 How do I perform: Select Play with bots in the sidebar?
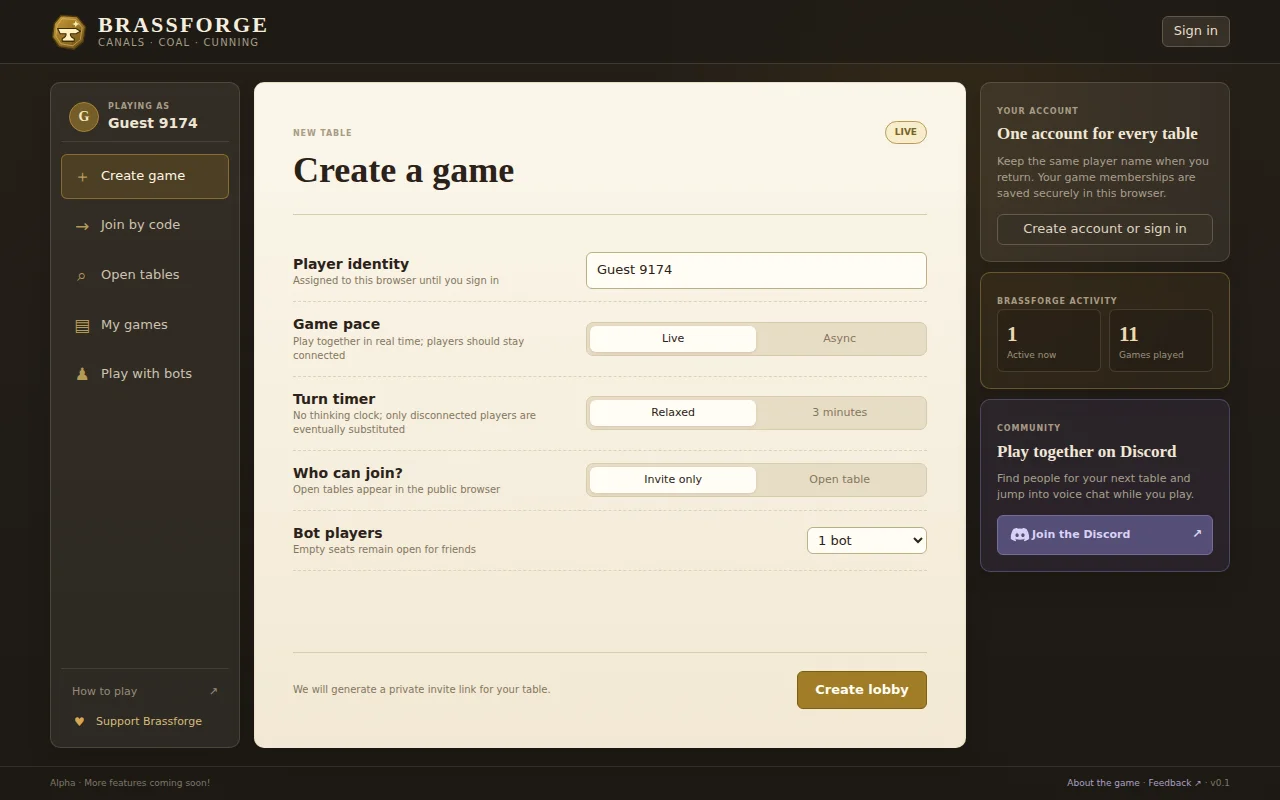(x=145, y=374)
